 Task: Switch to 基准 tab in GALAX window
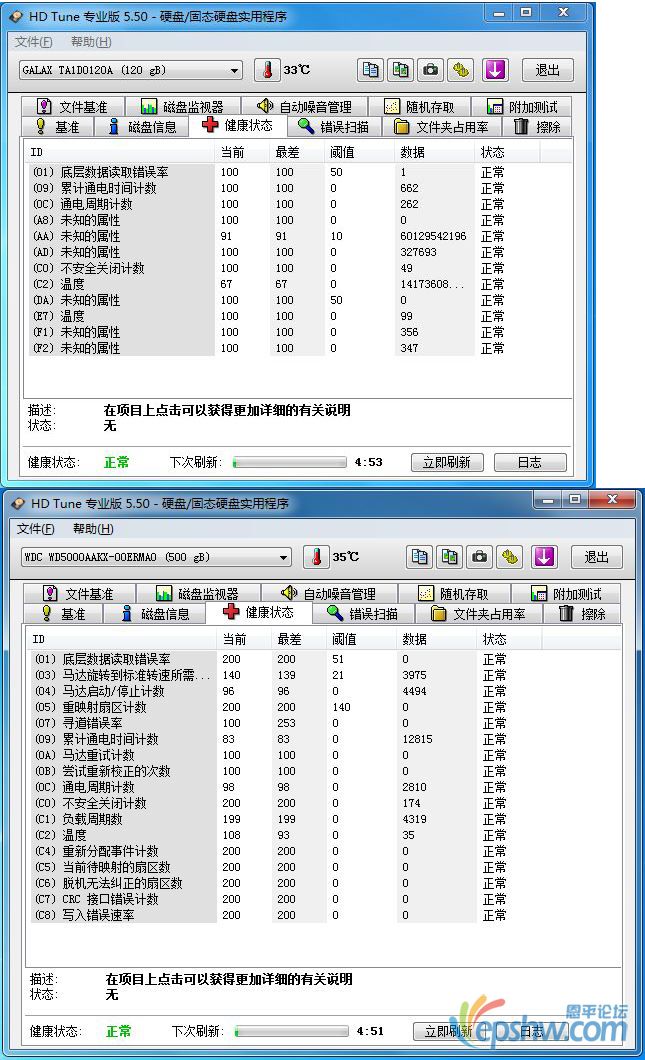point(57,126)
